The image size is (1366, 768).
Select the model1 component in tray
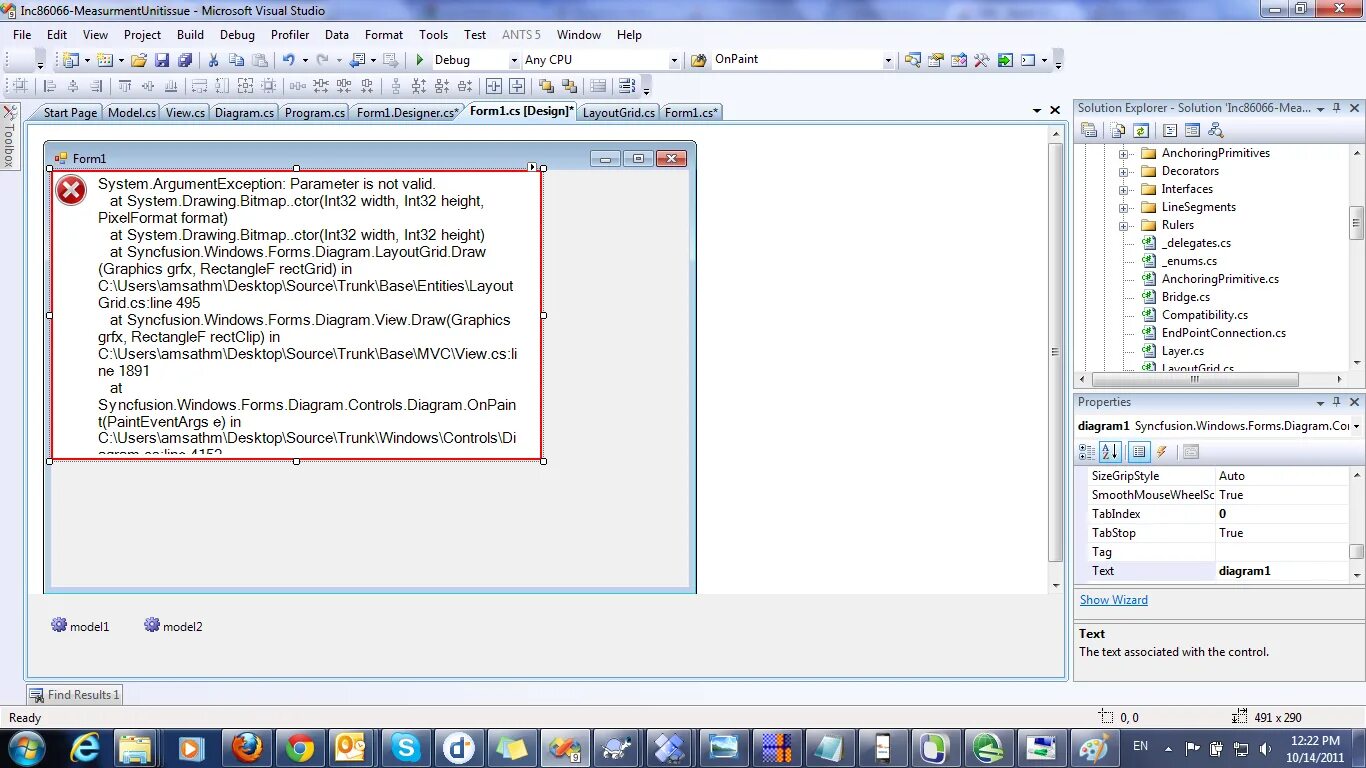80,626
